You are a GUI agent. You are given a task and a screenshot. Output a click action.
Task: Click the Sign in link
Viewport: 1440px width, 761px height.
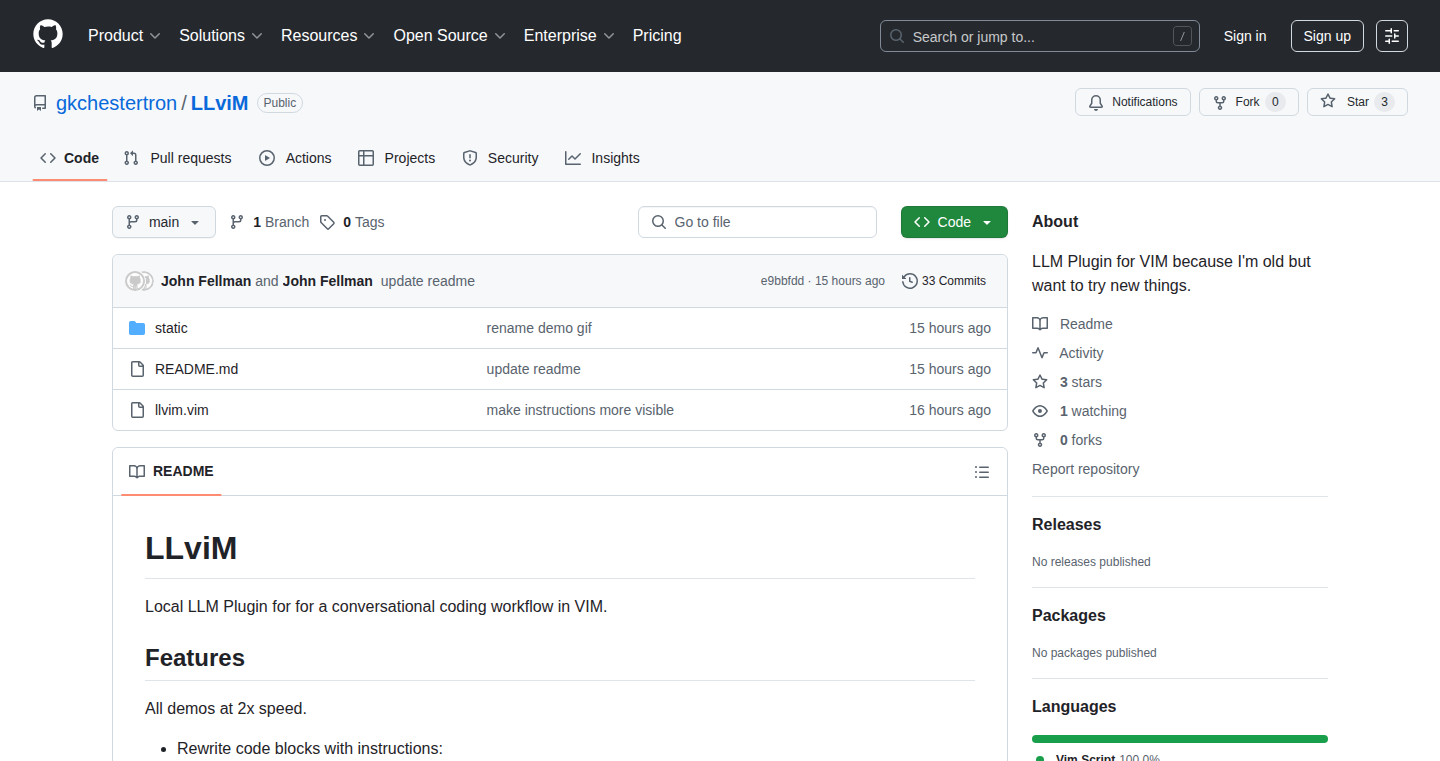(x=1245, y=36)
